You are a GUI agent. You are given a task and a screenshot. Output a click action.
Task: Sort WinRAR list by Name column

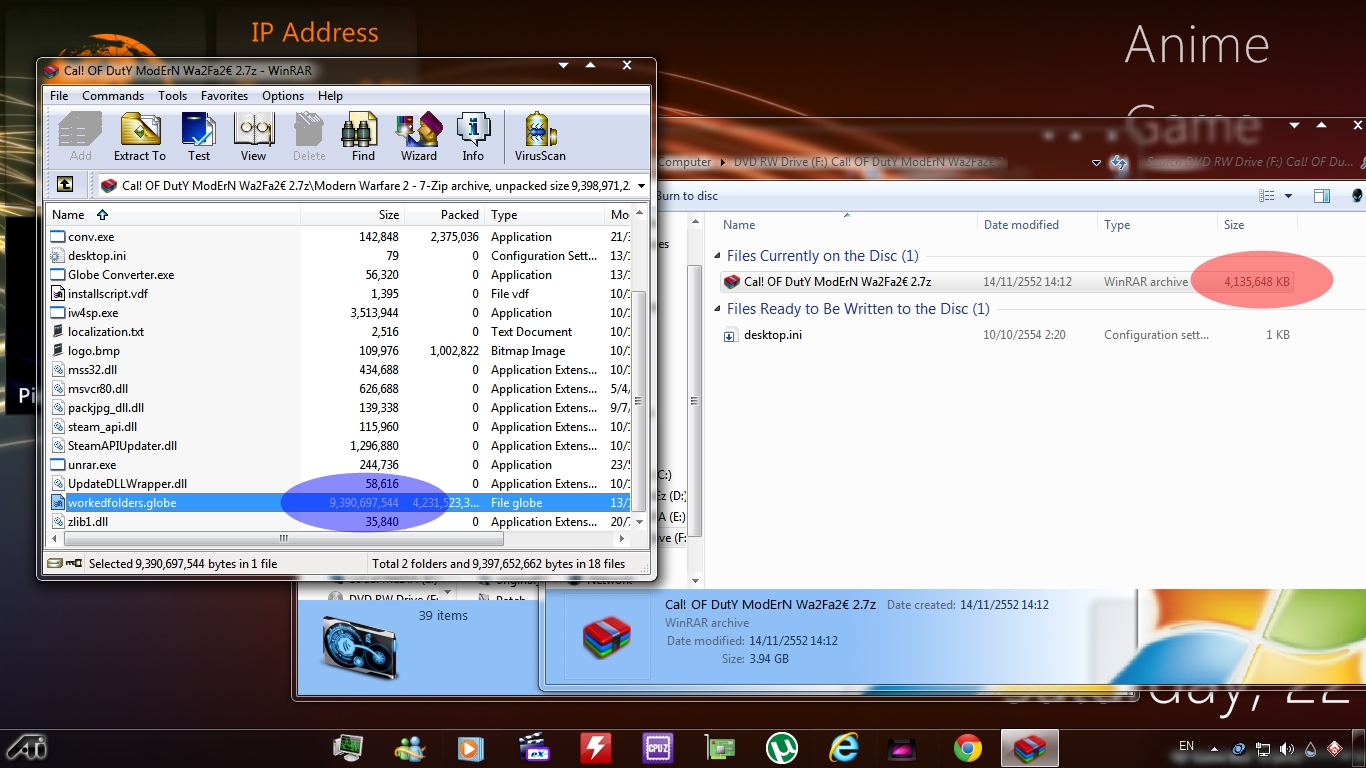173,215
